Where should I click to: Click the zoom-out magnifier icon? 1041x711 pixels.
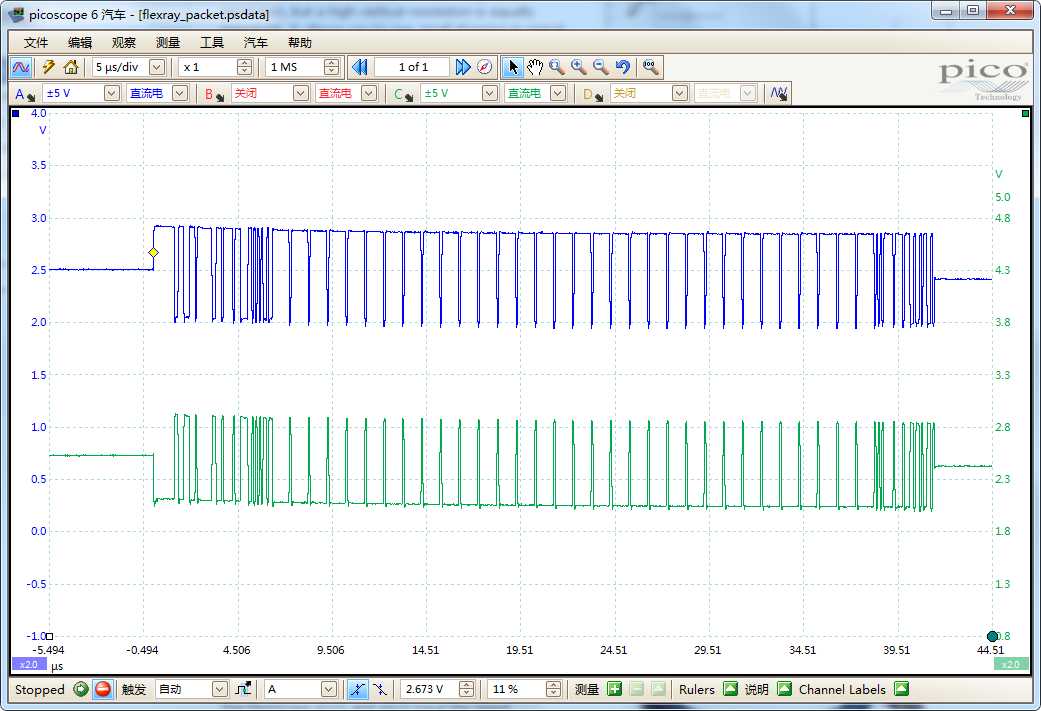click(600, 67)
